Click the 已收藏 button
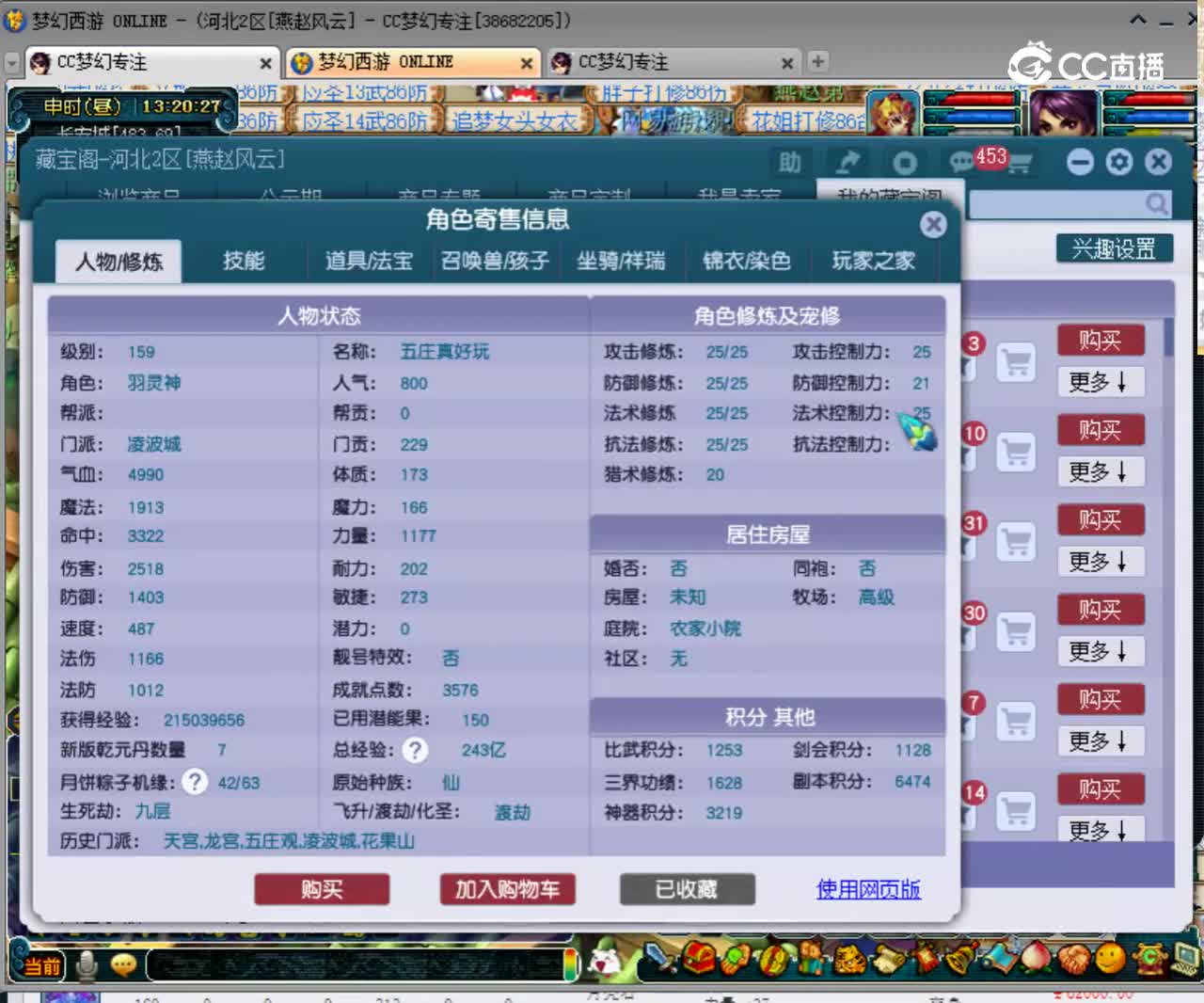The image size is (1204, 1003). tap(687, 889)
